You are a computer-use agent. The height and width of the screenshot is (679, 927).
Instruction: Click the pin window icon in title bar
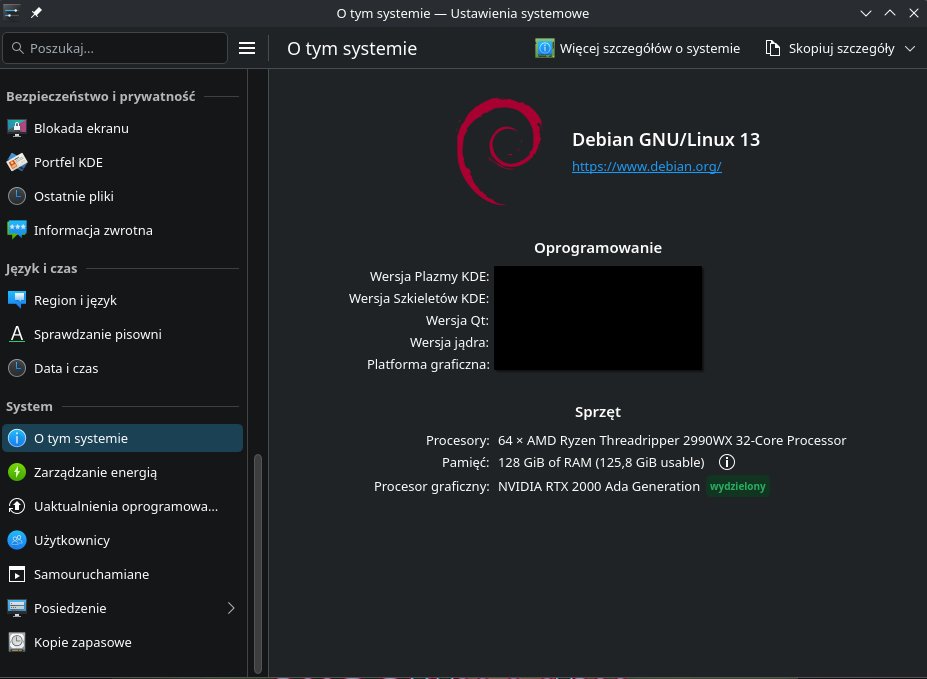coord(36,12)
